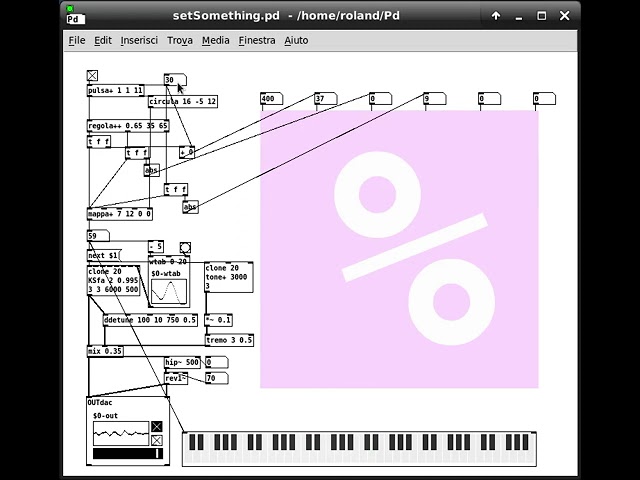Viewport: 640px width, 480px height.
Task: Select the 'circula 16 -5 12' object
Action: point(183,102)
